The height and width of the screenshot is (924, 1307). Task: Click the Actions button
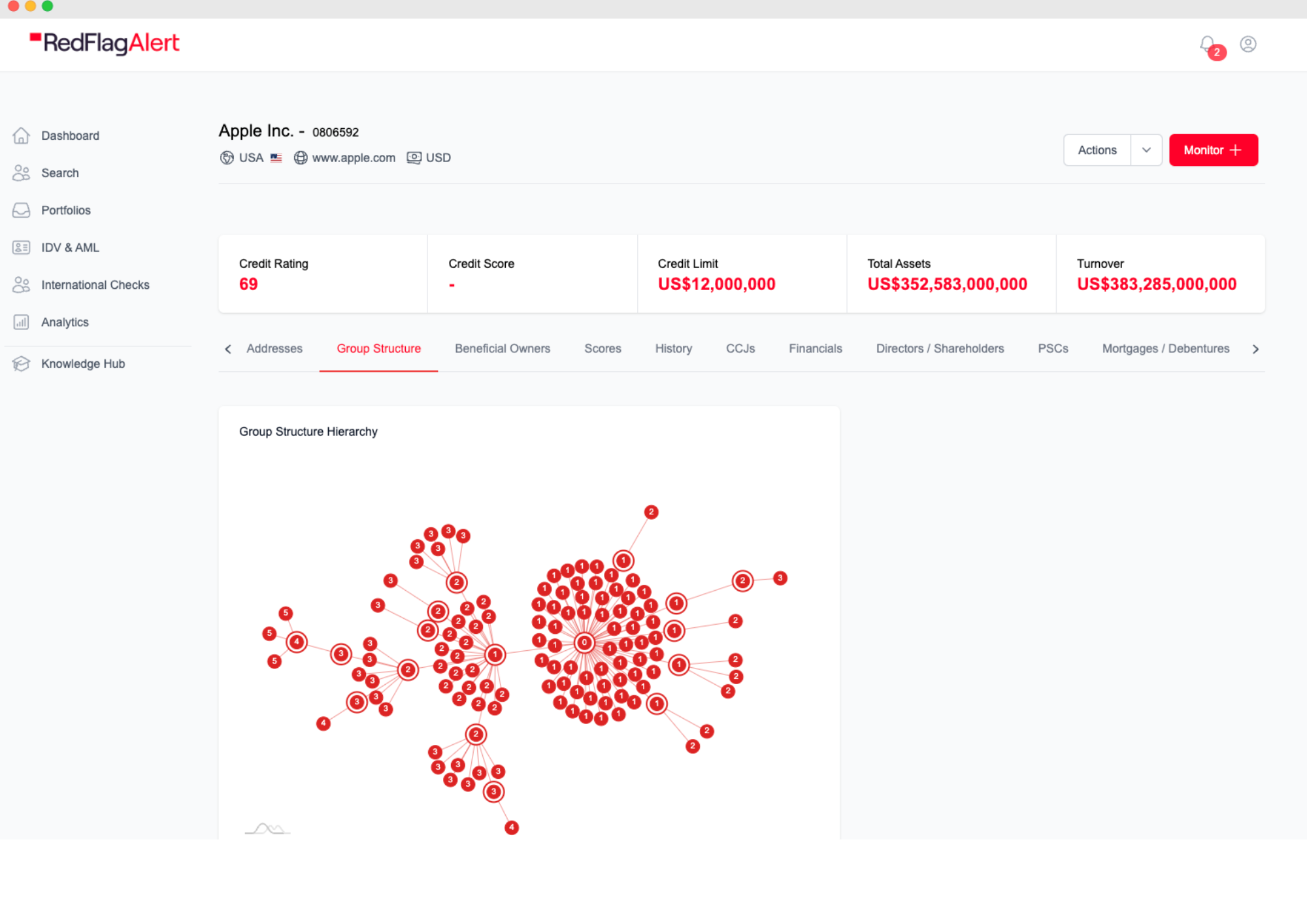click(1097, 150)
